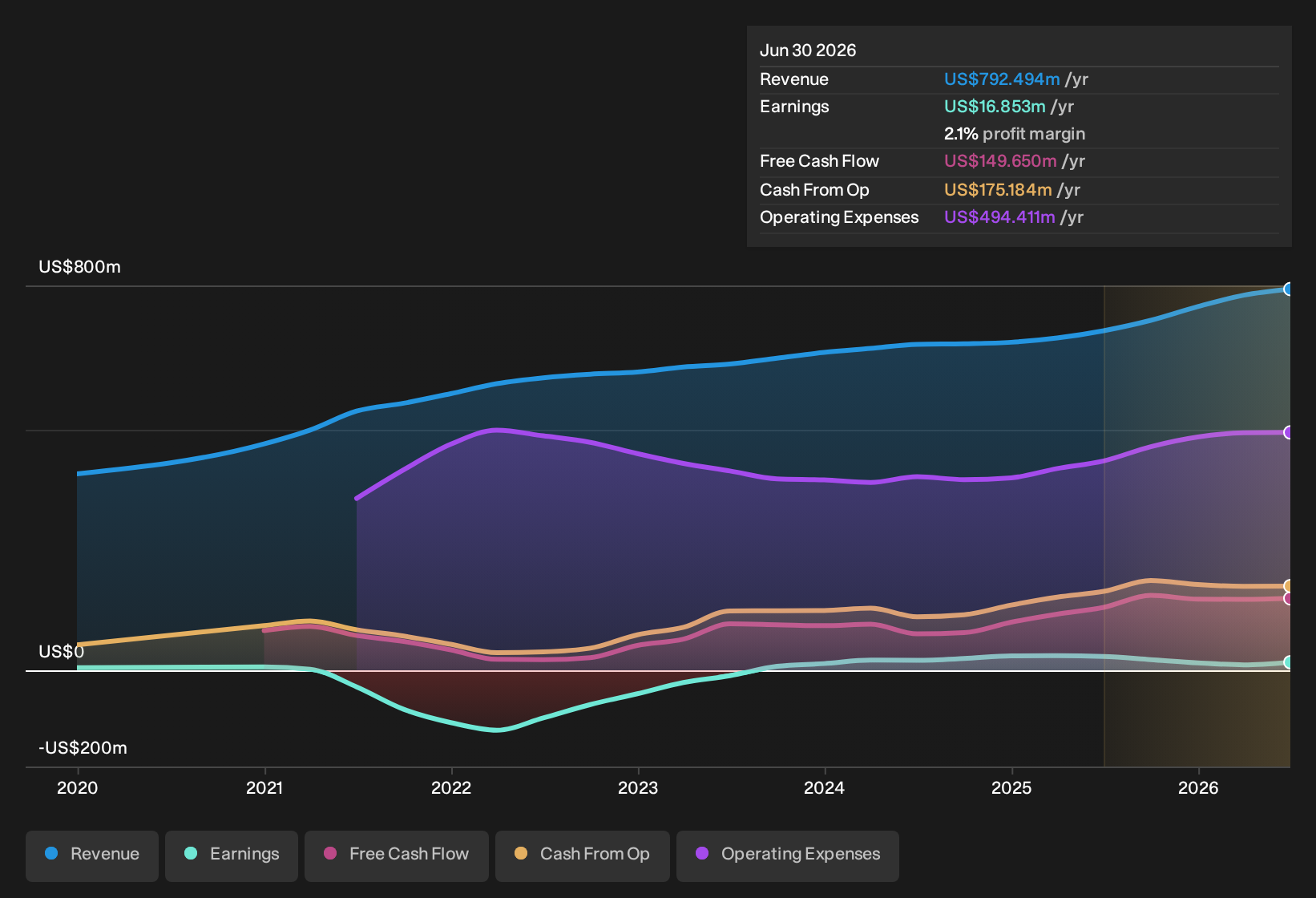Click the US$494.411m operating expenses value
The width and height of the screenshot is (1316, 898).
[999, 217]
